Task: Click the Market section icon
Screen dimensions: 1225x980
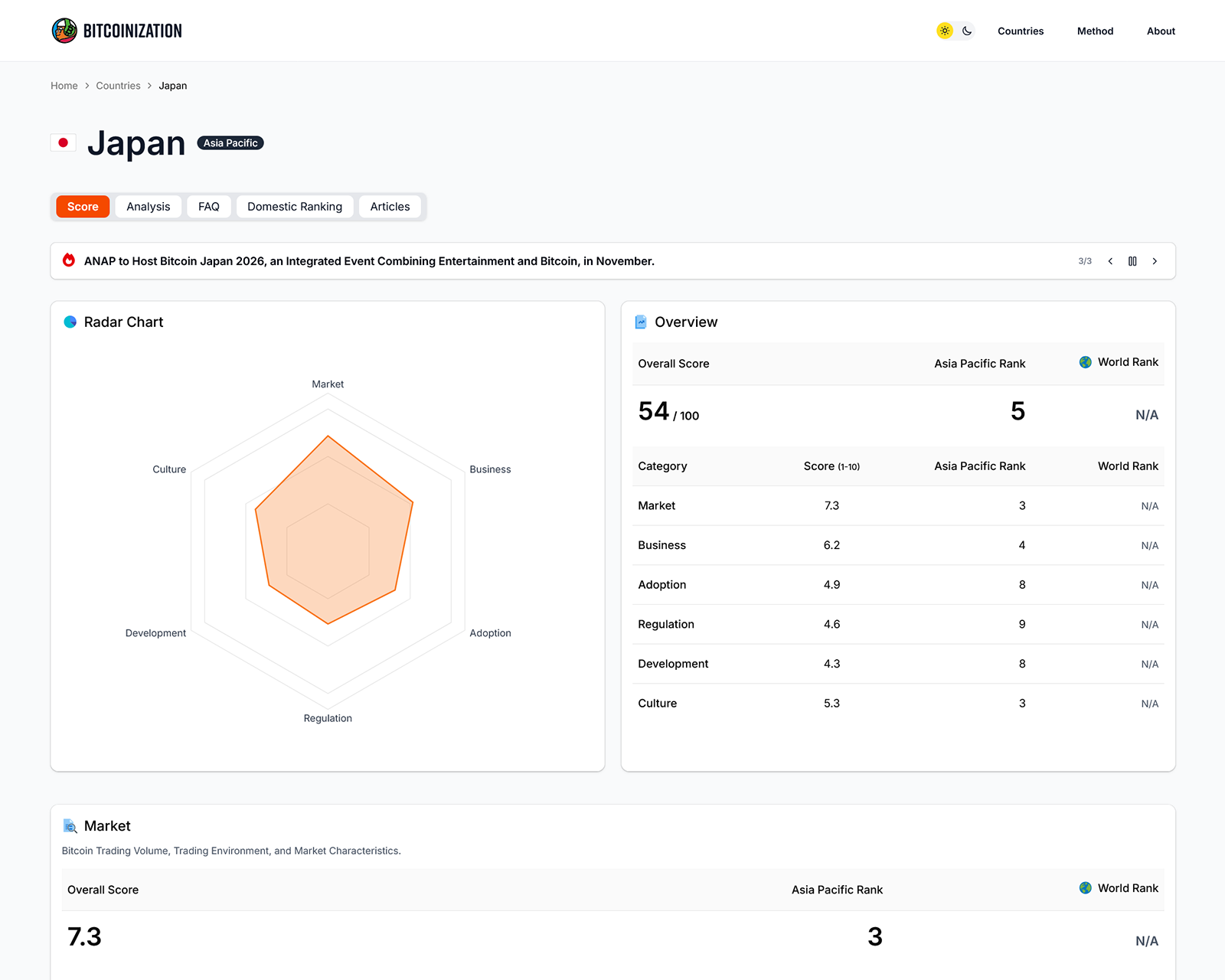Action: coord(70,826)
